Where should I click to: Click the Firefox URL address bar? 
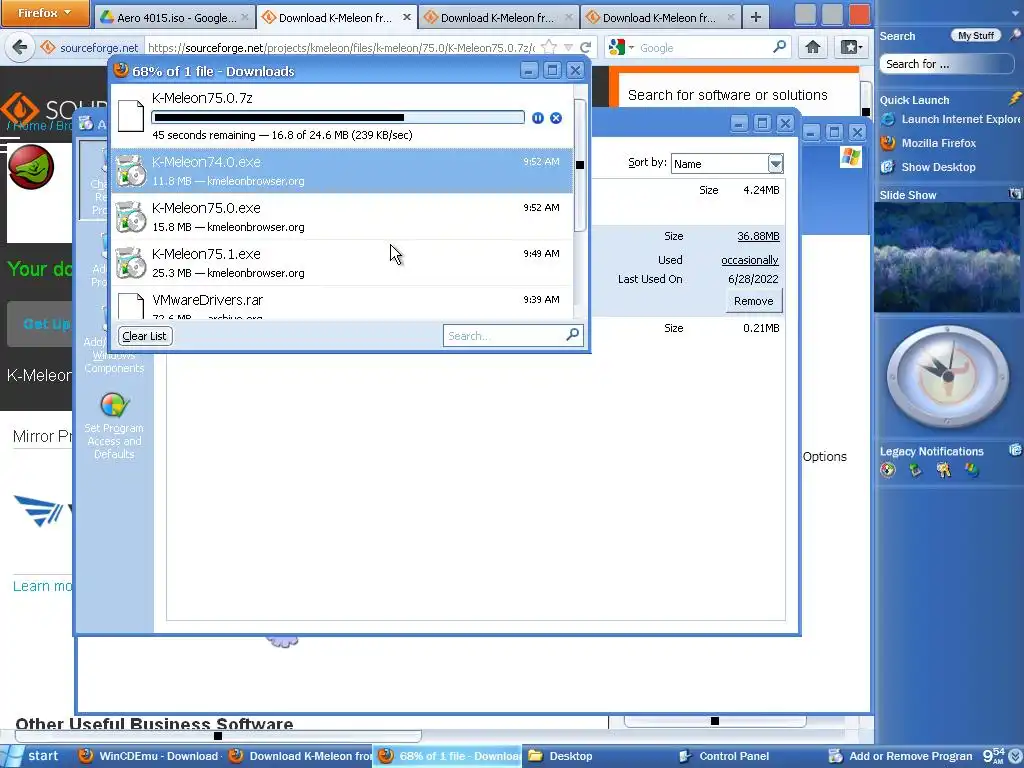341,47
